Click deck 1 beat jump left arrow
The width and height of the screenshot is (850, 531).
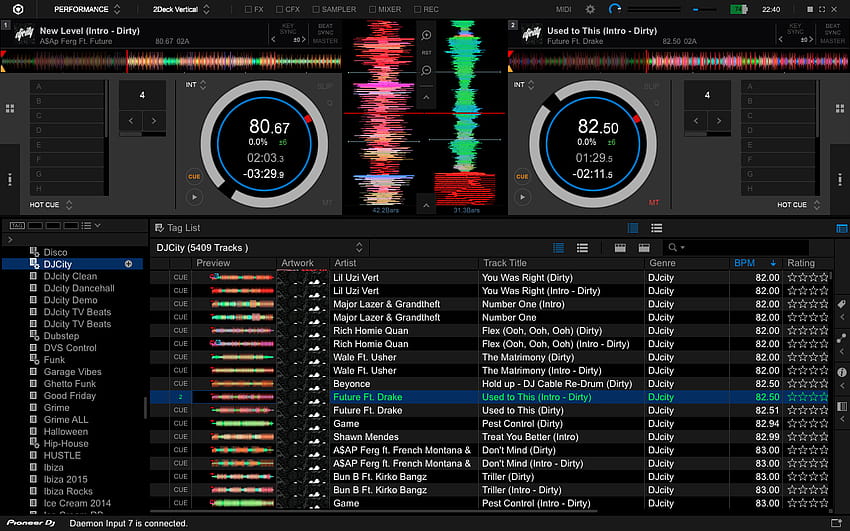(131, 121)
